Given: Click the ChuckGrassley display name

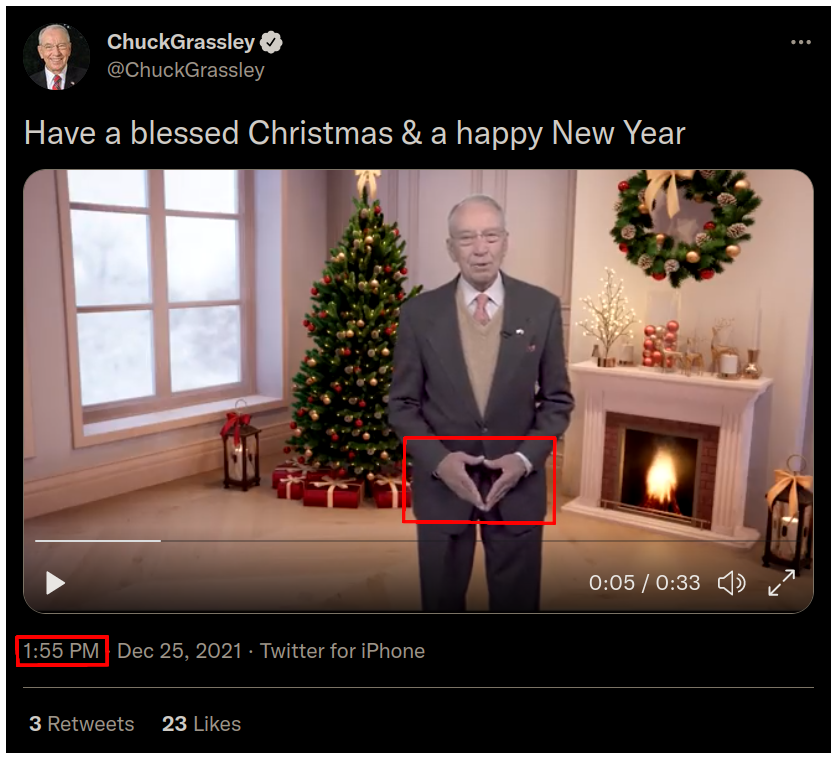Looking at the screenshot, I should (x=181, y=42).
